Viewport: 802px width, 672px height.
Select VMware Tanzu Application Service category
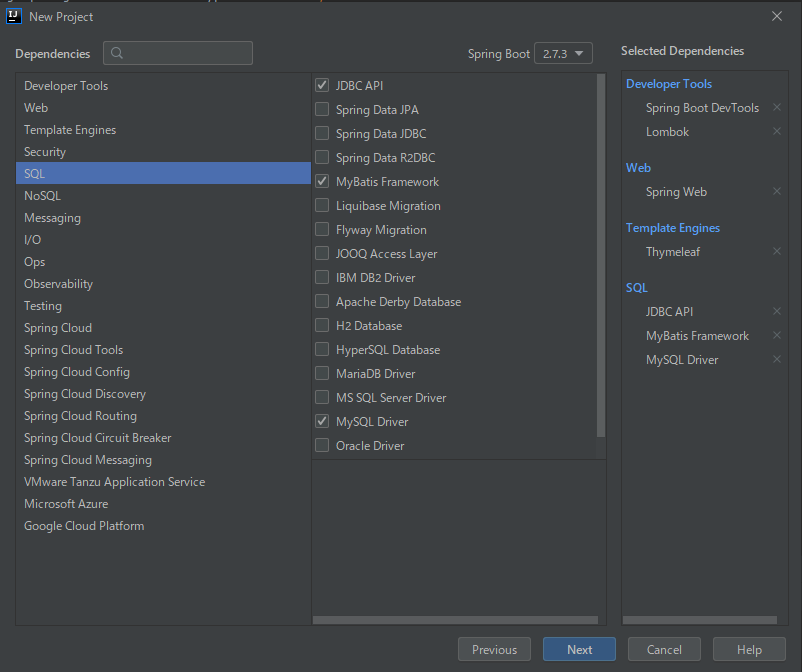pyautogui.click(x=163, y=481)
